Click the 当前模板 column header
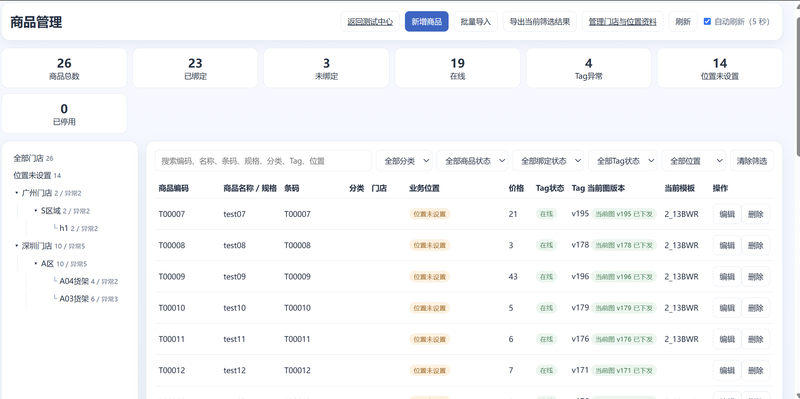The height and width of the screenshot is (399, 800). pyautogui.click(x=680, y=188)
